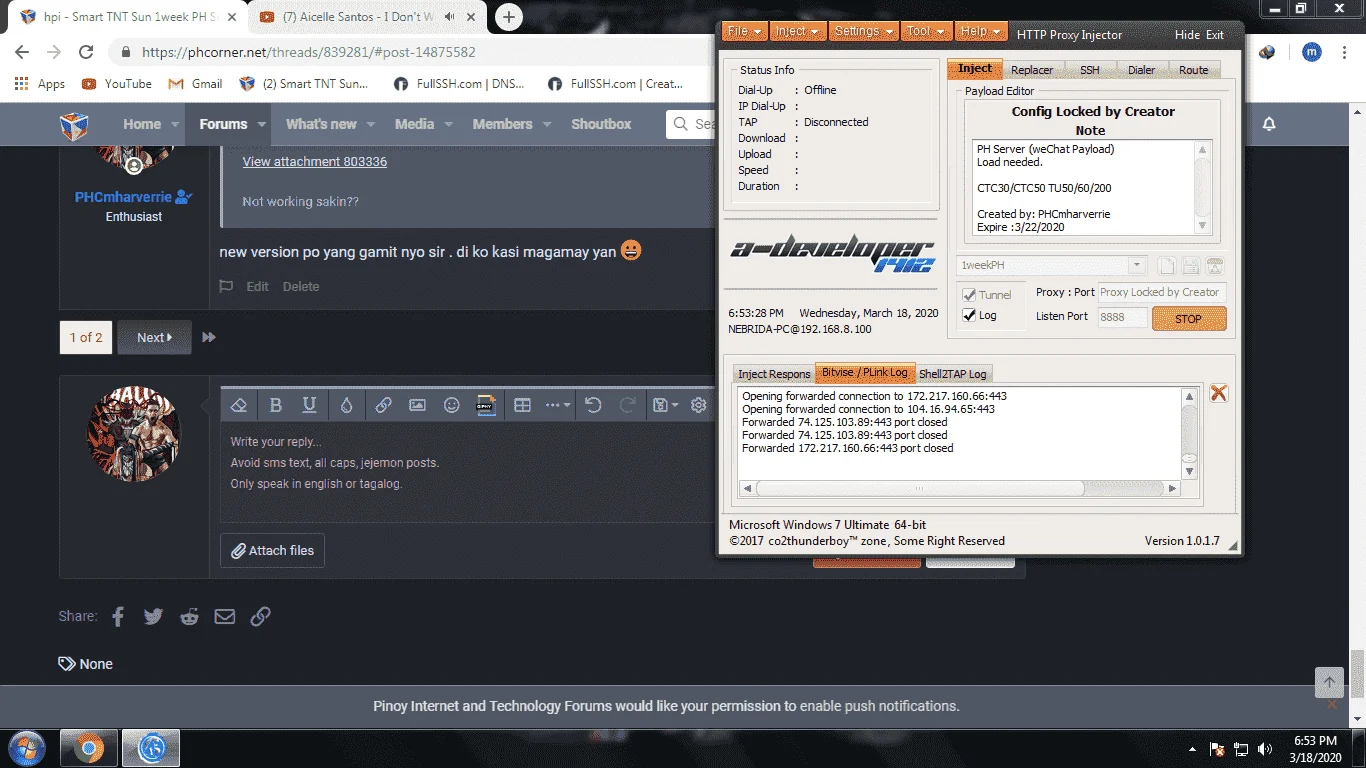This screenshot has height=768, width=1366.
Task: Open the Tool menu dropdown
Action: pyautogui.click(x=926, y=31)
